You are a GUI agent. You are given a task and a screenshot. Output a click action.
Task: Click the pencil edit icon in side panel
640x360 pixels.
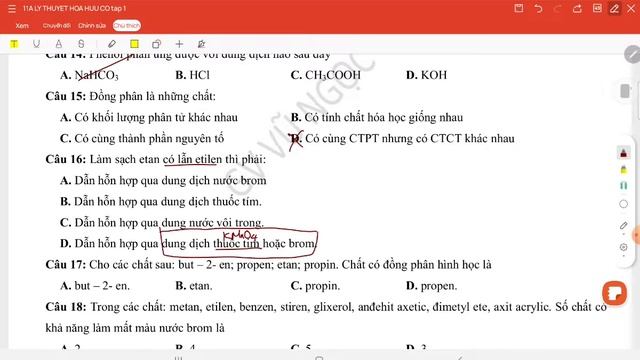click(623, 226)
